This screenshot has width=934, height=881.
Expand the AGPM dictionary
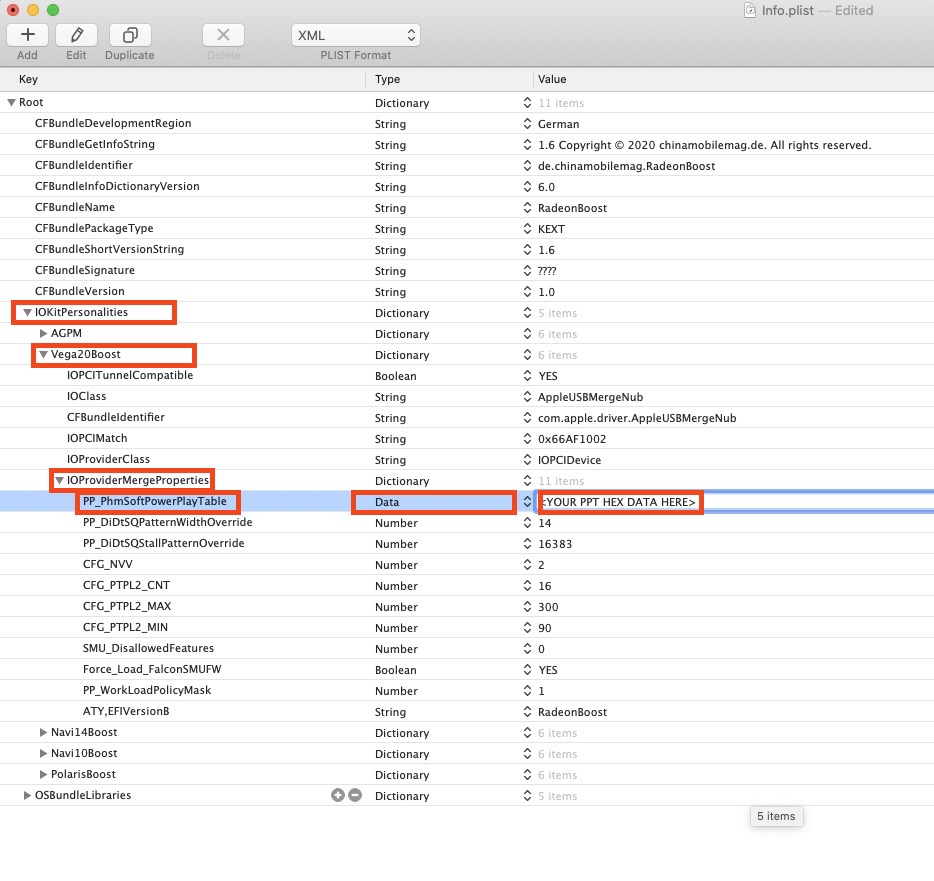tap(43, 334)
